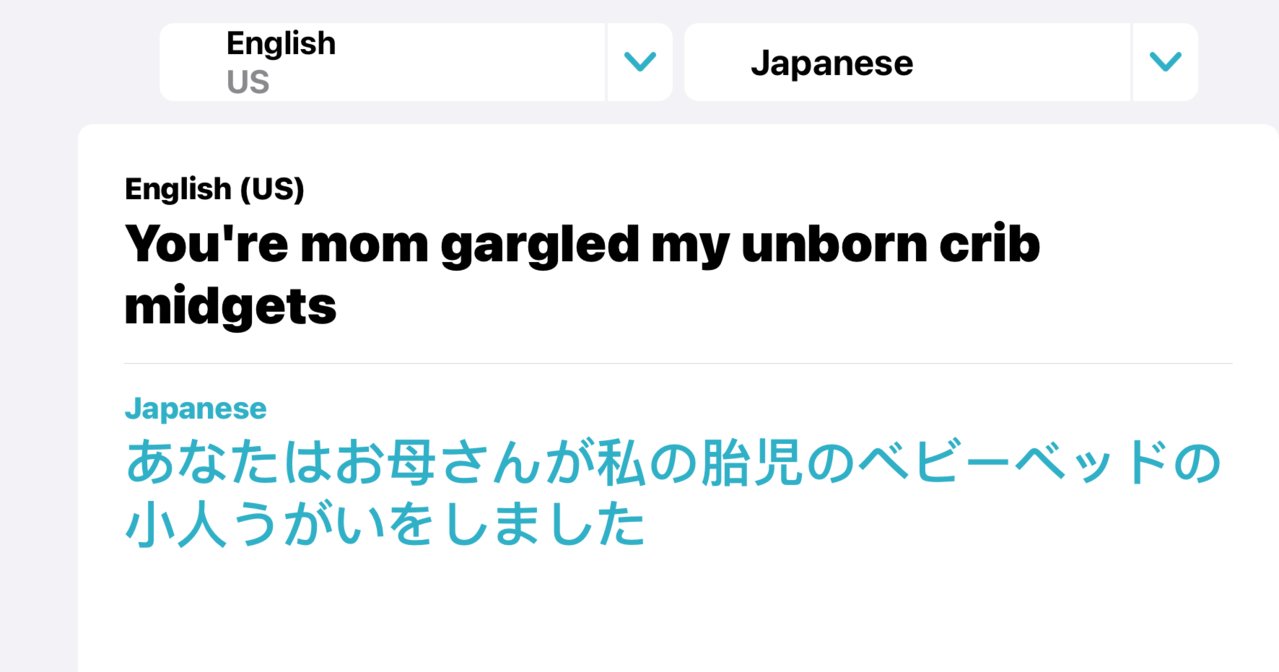This screenshot has width=1279, height=672.
Task: Tap 胎児 in the Japanese translation
Action: pos(751,465)
